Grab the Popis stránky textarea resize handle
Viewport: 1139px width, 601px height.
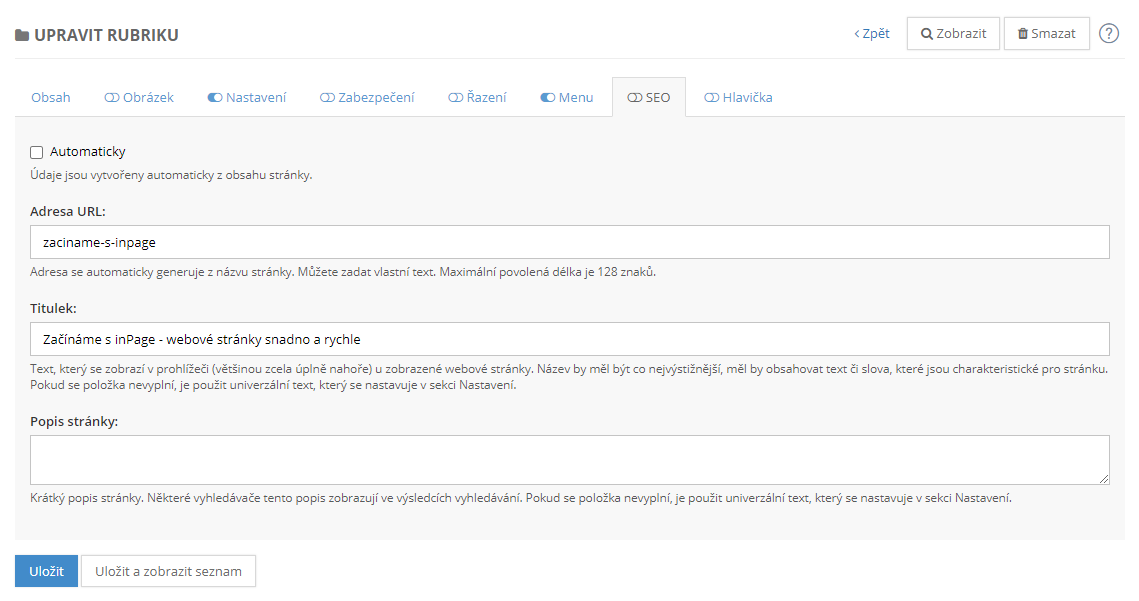[1104, 479]
